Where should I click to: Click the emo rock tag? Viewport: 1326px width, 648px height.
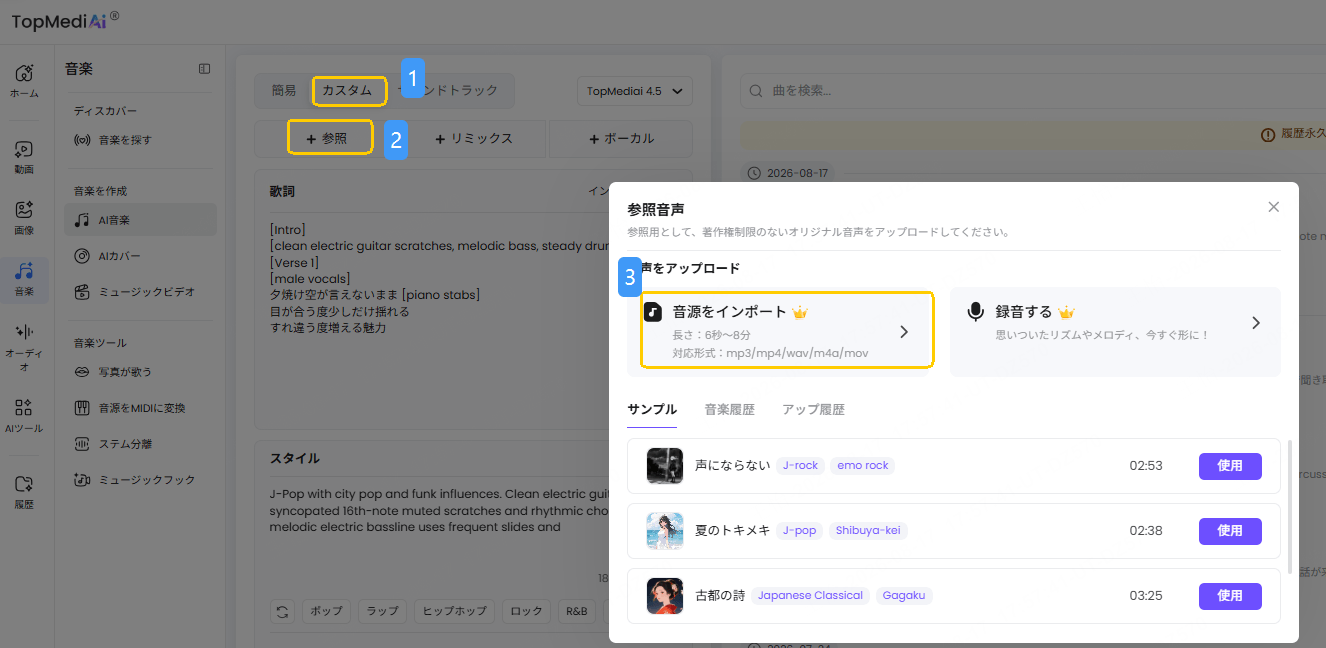tap(863, 466)
